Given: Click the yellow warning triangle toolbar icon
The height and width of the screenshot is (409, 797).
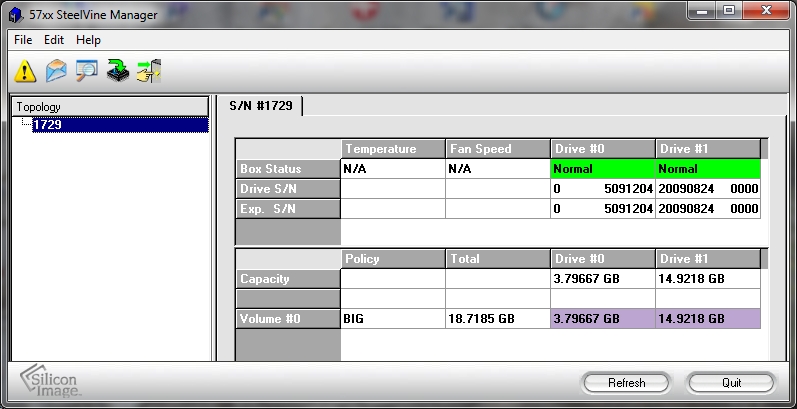Looking at the screenshot, I should pyautogui.click(x=25, y=71).
